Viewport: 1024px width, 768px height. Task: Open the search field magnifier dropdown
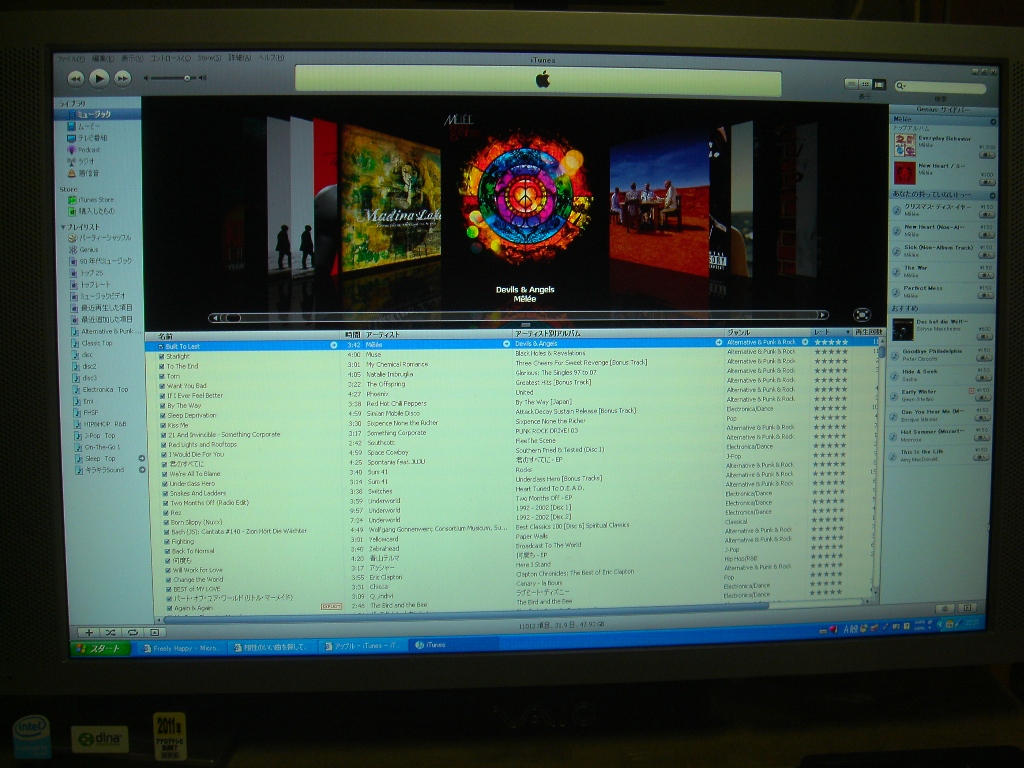[901, 86]
